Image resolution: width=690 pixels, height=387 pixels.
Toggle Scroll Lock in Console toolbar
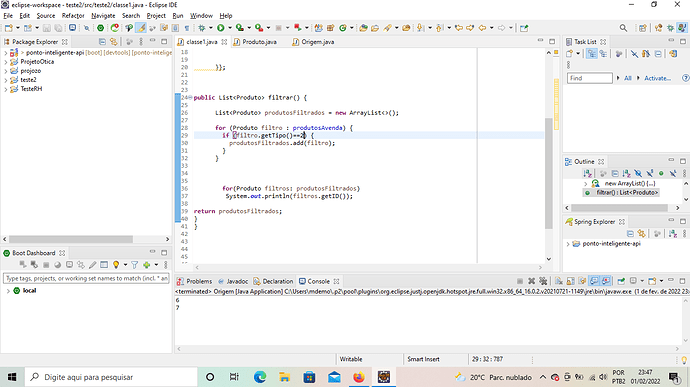[570, 281]
